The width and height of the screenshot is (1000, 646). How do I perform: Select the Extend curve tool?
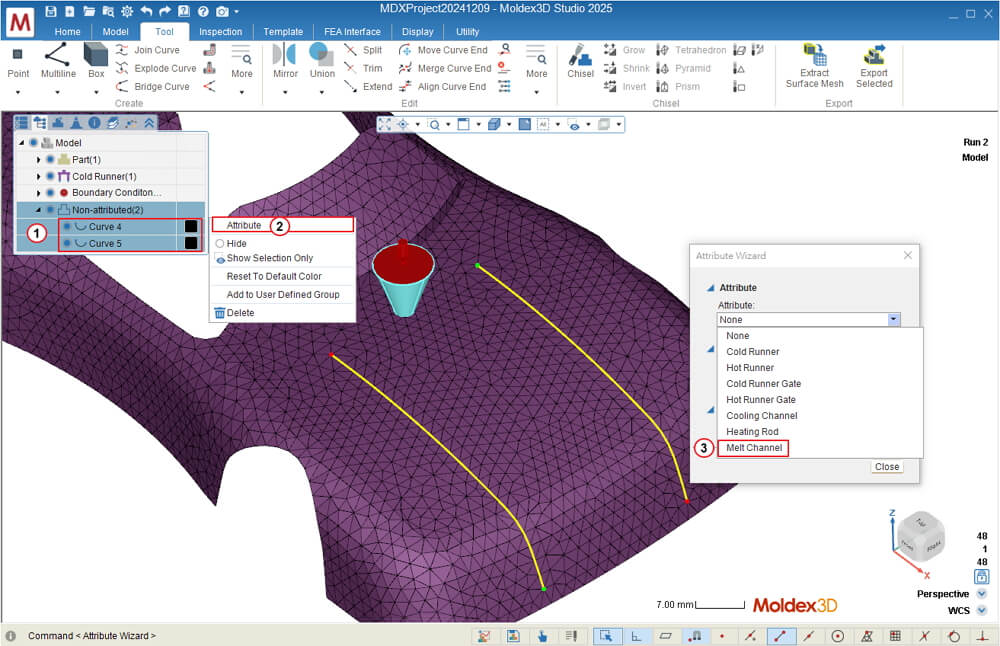(x=369, y=86)
